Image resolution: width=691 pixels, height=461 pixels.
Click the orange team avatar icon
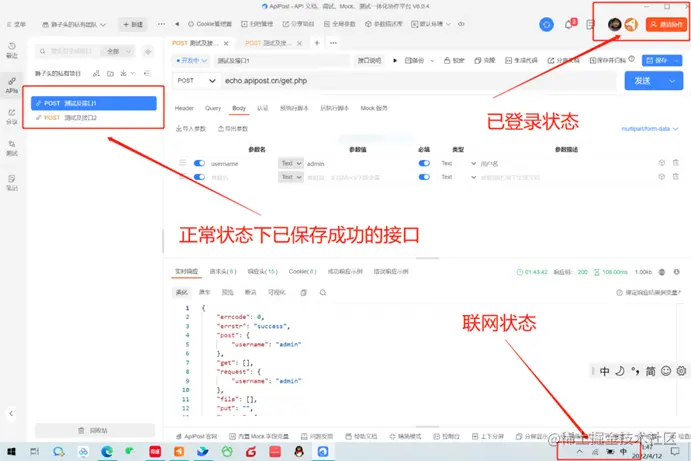click(631, 24)
